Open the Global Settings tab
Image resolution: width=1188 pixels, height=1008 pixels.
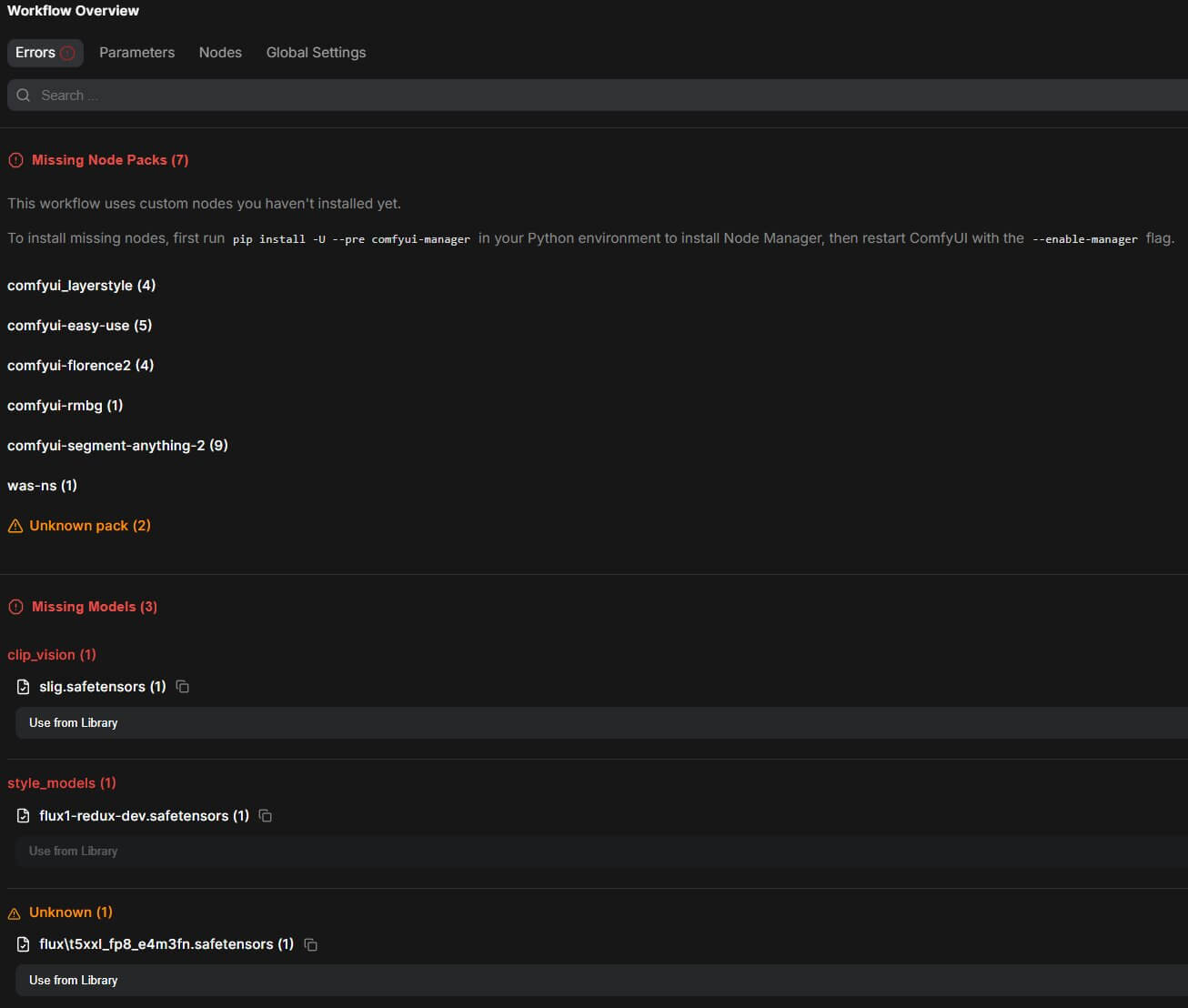[x=316, y=53]
